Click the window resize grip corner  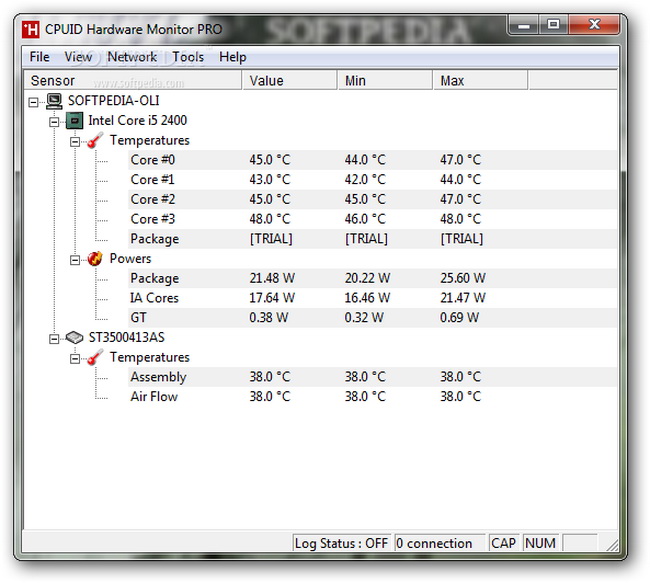pos(612,545)
